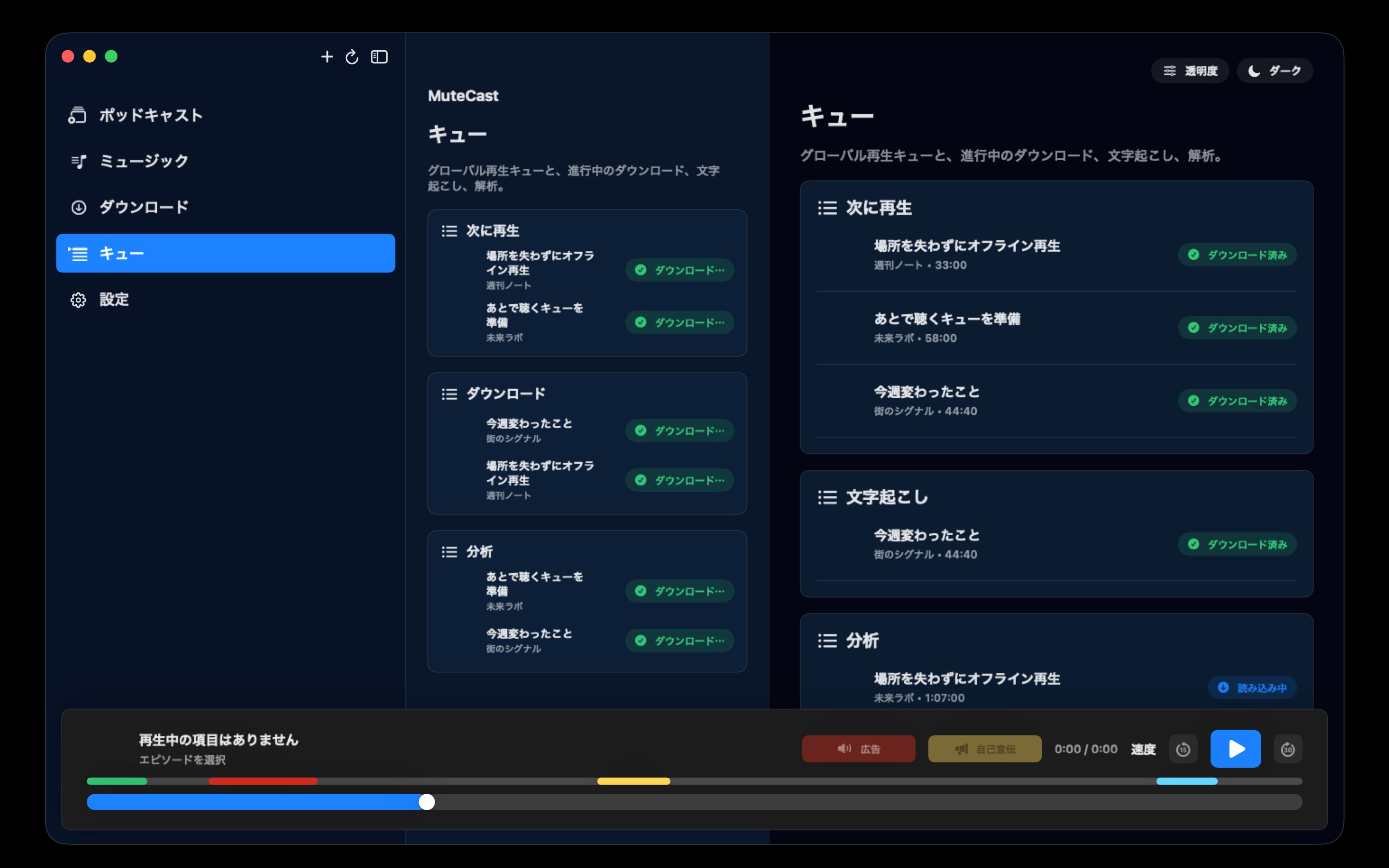Open ポッドキャスト in the sidebar
Viewport: 1389px width, 868px height.
(226, 115)
